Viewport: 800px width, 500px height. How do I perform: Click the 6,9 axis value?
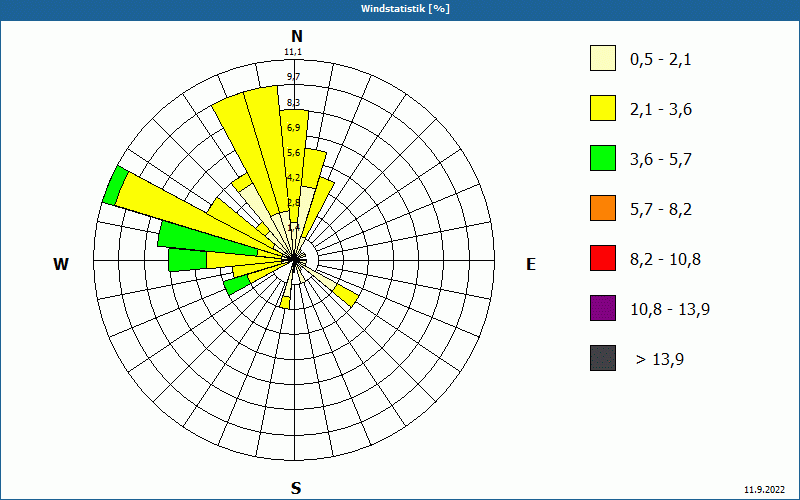point(293,127)
